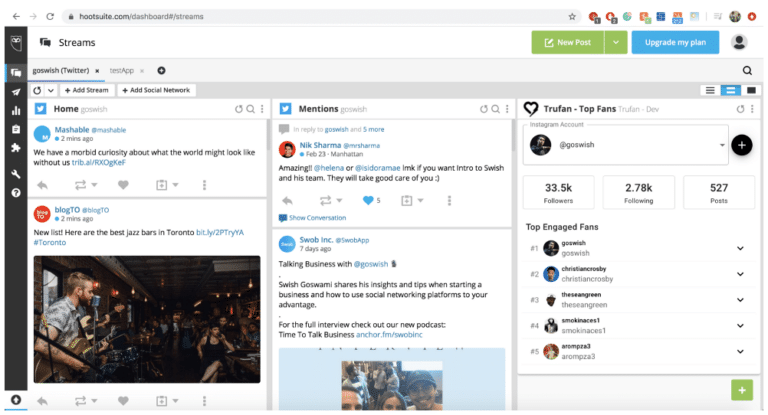This screenshot has width=768, height=415.
Task: Open refresh interval dropdown arrow
Action: click(x=50, y=90)
